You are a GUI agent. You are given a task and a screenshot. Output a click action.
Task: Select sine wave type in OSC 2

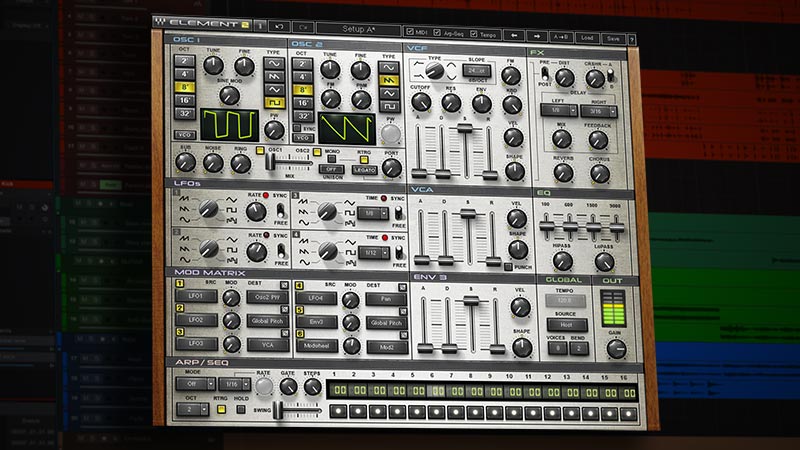tap(389, 68)
